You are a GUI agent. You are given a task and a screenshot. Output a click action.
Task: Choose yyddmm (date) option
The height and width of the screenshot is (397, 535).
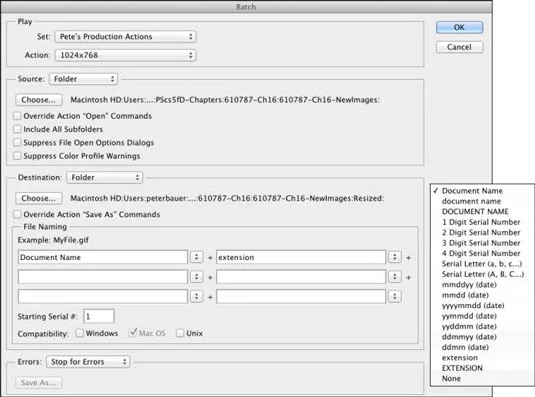tap(482, 326)
